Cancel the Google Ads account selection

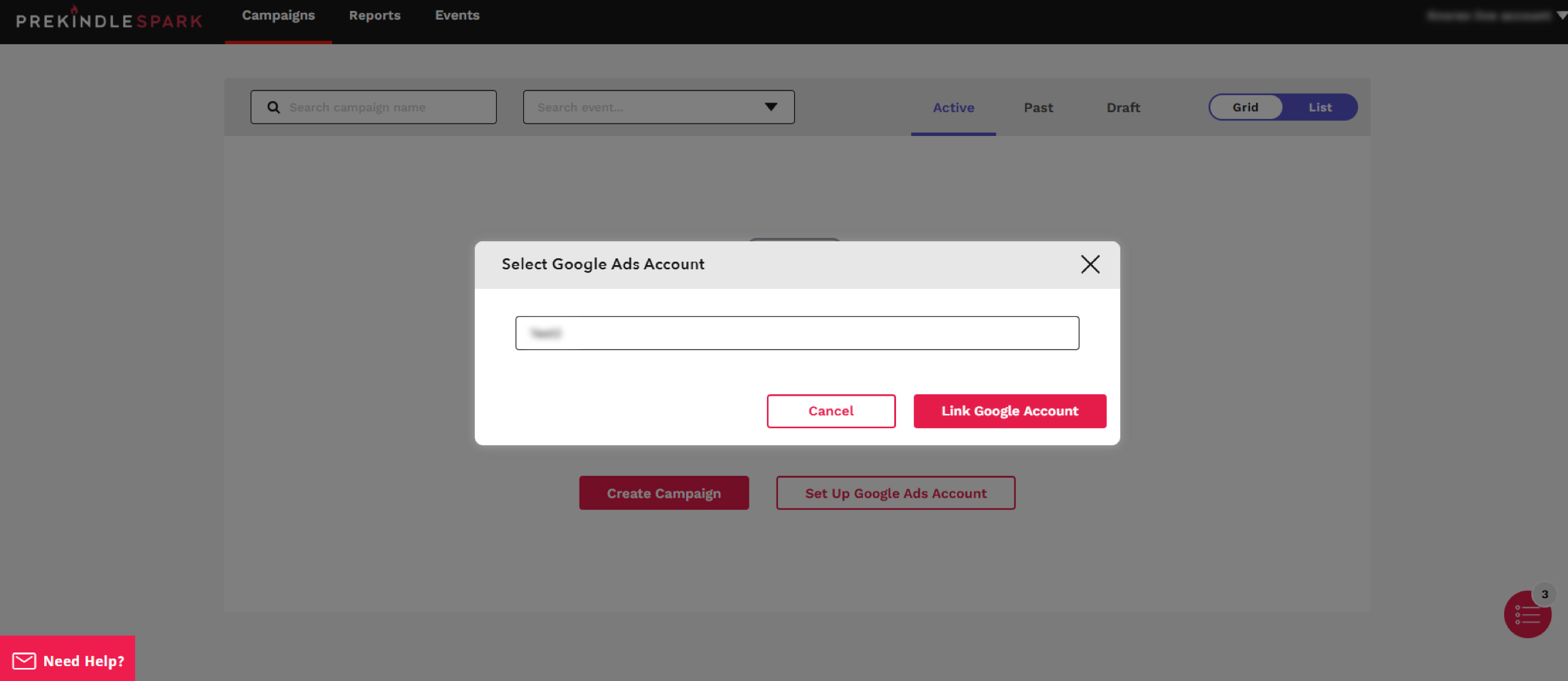[831, 411]
